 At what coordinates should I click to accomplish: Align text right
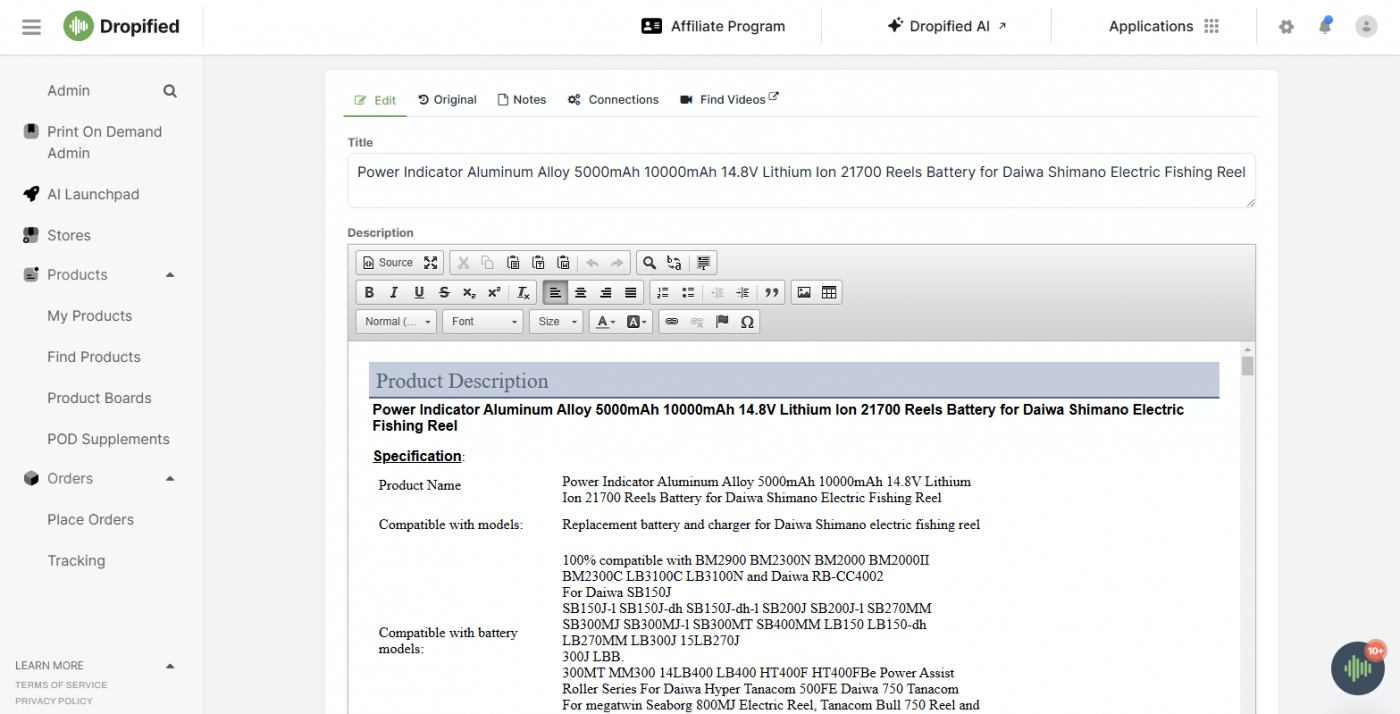(x=605, y=292)
